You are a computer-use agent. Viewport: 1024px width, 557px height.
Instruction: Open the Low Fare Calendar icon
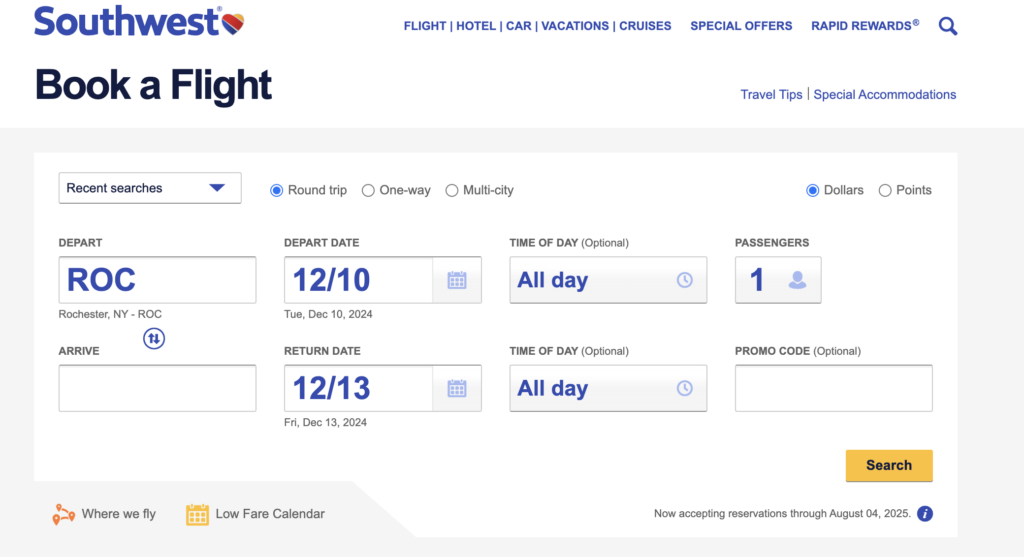coord(197,515)
